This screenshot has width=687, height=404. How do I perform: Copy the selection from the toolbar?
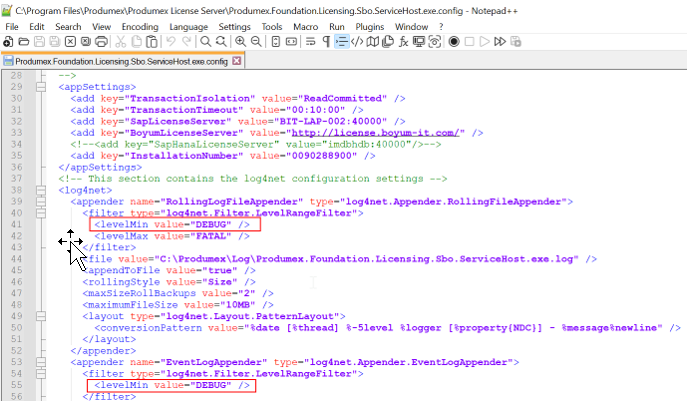coord(136,42)
